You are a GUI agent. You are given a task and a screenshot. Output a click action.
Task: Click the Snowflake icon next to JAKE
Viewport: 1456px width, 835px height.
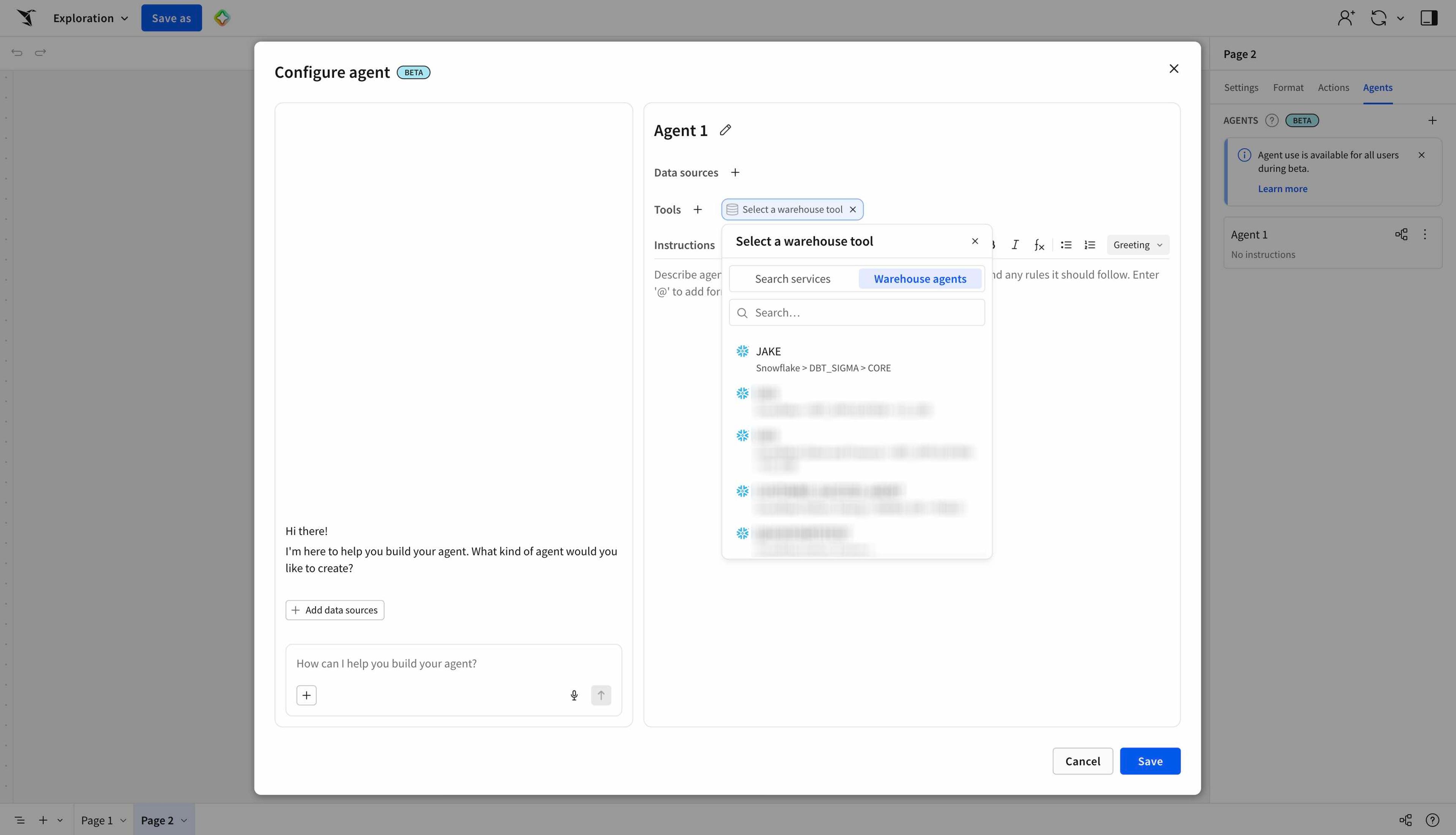(743, 351)
